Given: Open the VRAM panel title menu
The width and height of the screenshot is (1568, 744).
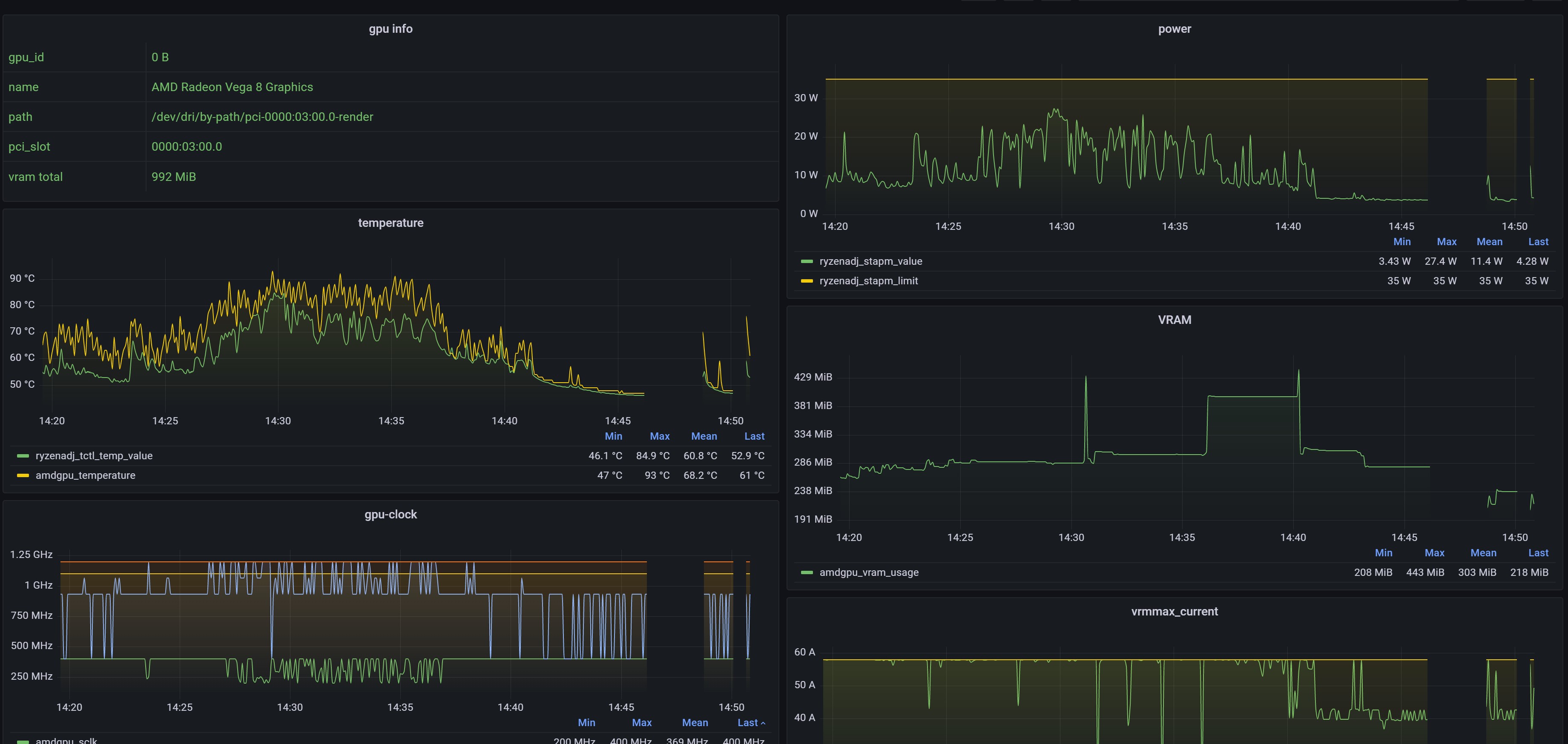Looking at the screenshot, I should pos(1174,319).
